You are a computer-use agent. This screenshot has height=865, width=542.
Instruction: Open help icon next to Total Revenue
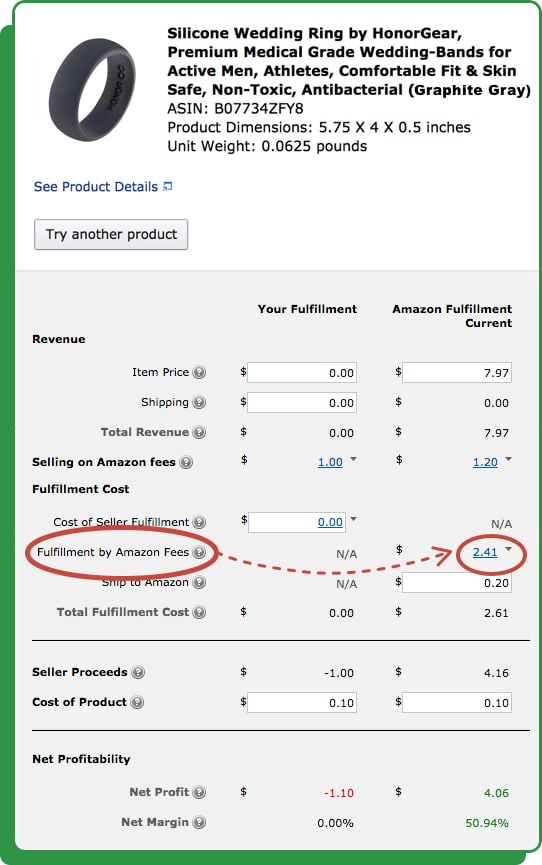199,432
